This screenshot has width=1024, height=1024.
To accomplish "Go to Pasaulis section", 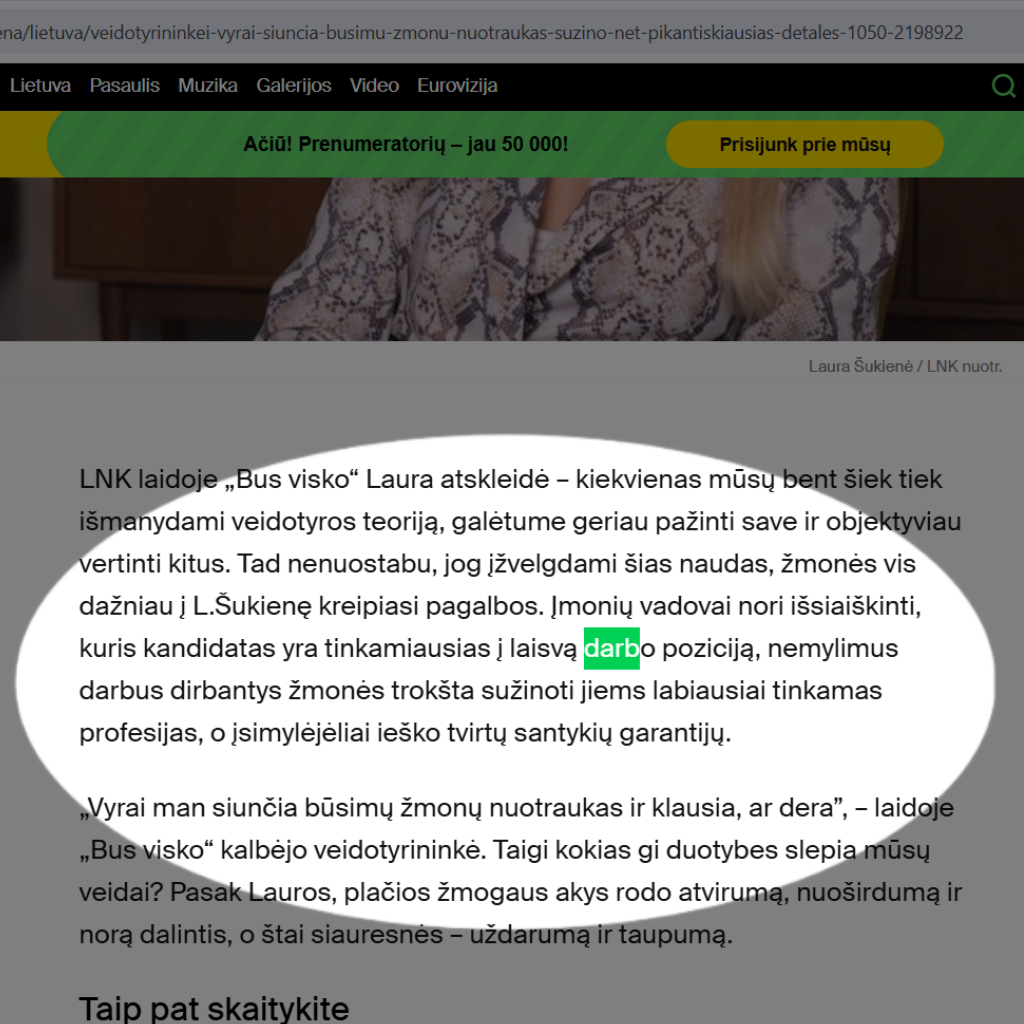I will click(125, 86).
